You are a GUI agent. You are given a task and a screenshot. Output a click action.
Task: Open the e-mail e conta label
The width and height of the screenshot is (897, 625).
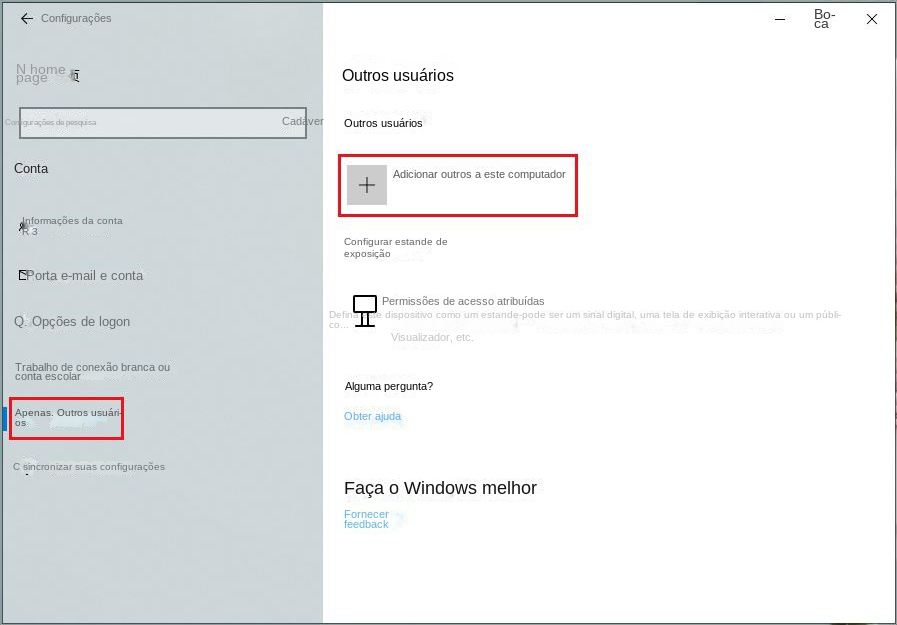(x=86, y=275)
